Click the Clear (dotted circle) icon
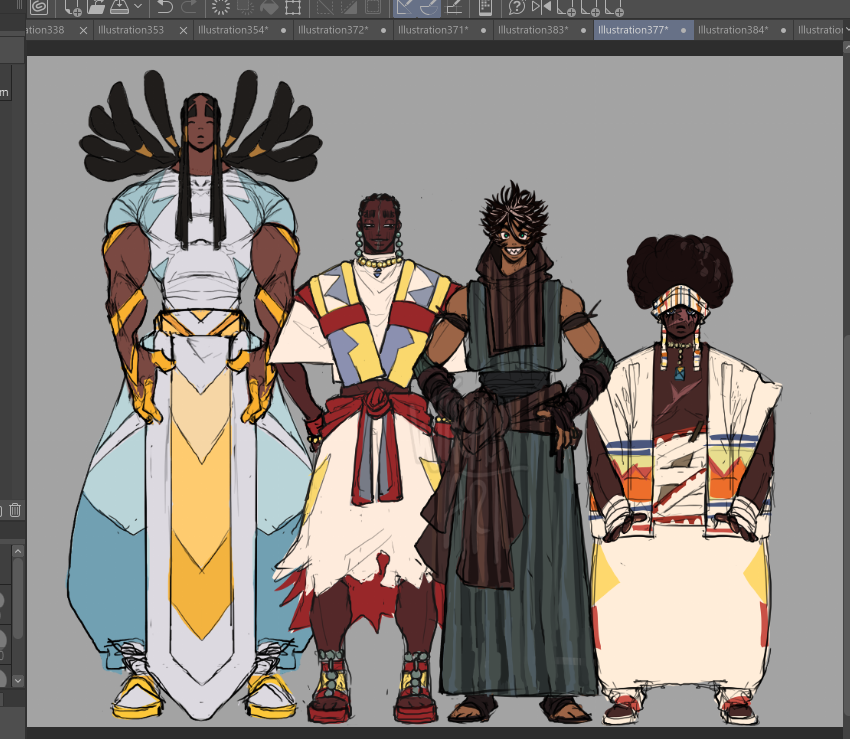The height and width of the screenshot is (739, 850). click(x=221, y=7)
